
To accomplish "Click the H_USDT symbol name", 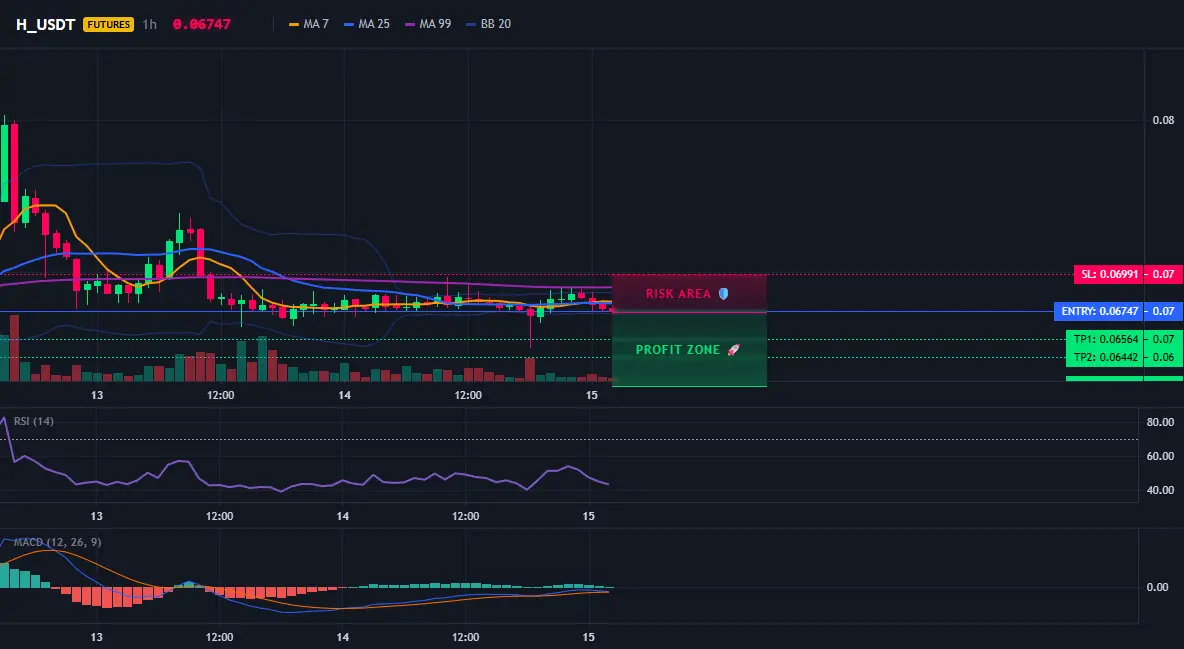I will [x=45, y=24].
